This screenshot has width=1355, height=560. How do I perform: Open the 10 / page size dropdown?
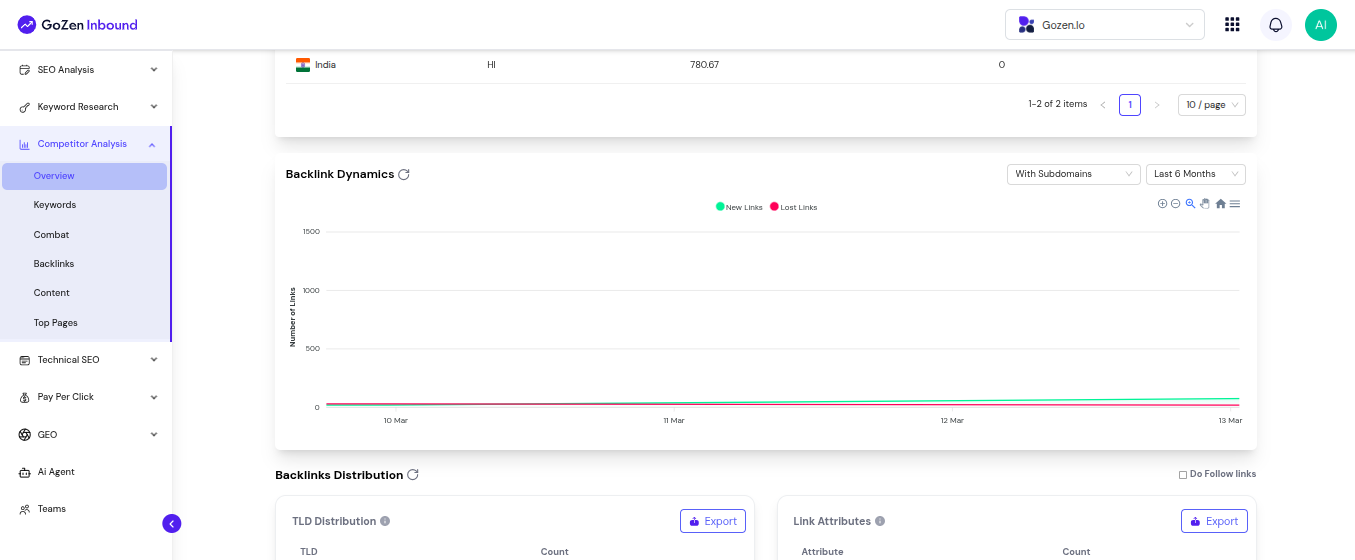coord(1211,105)
